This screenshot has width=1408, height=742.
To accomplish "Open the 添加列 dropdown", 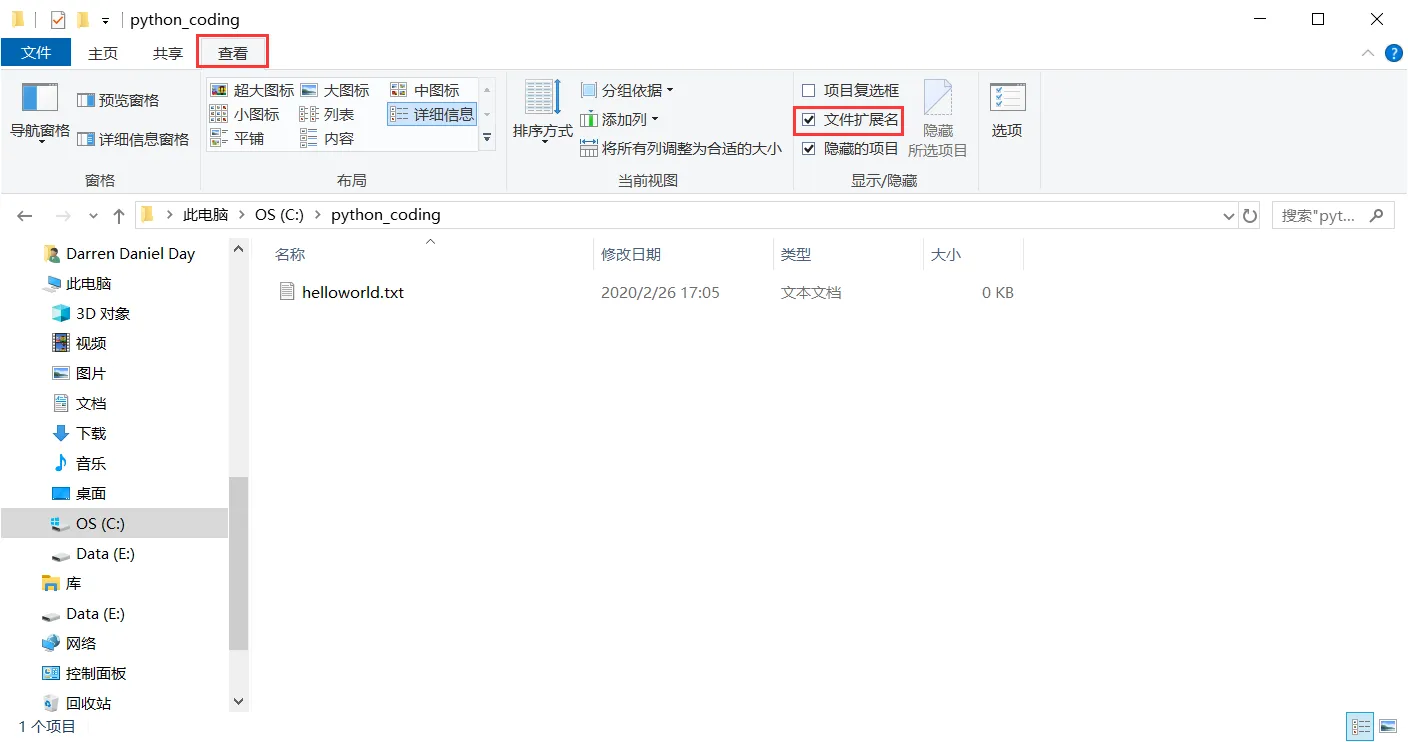I will click(x=620, y=119).
